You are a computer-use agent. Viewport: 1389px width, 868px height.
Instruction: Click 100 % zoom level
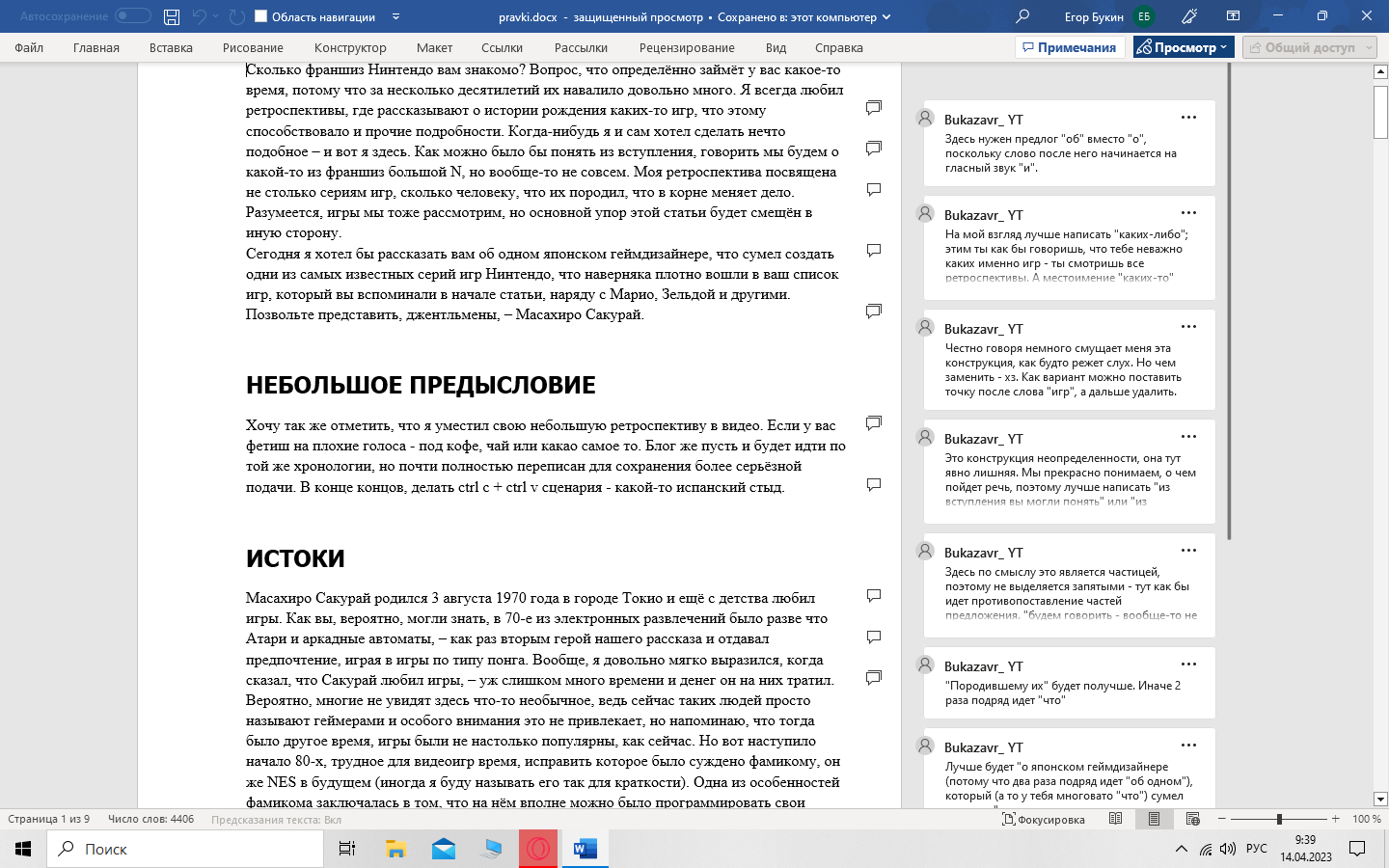pos(1366,819)
